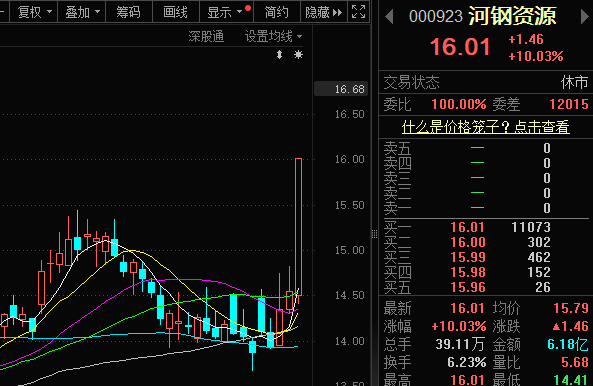Expand the 叠加 dropdown menu
This screenshot has width=593, height=386.
[82, 12]
